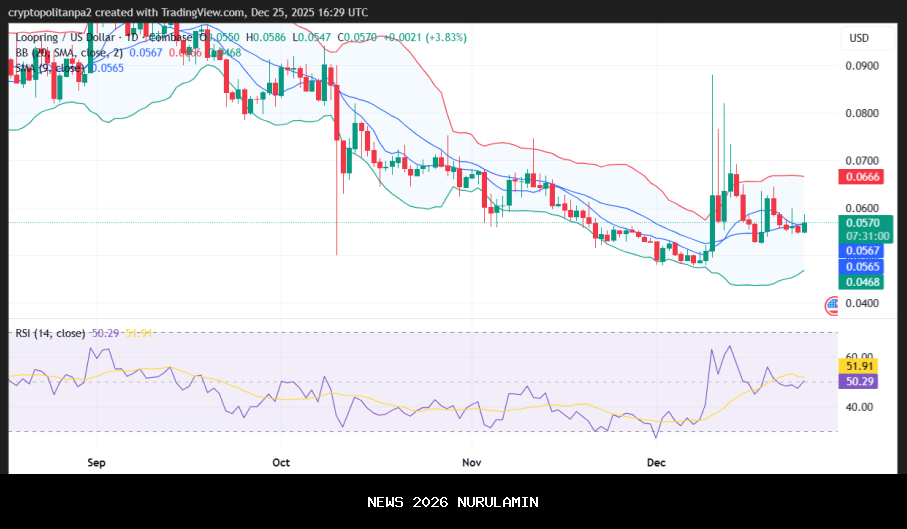Screen dimensions: 907x529
Task: Click the purple 50.29 RSI value label
Action: tap(861, 382)
